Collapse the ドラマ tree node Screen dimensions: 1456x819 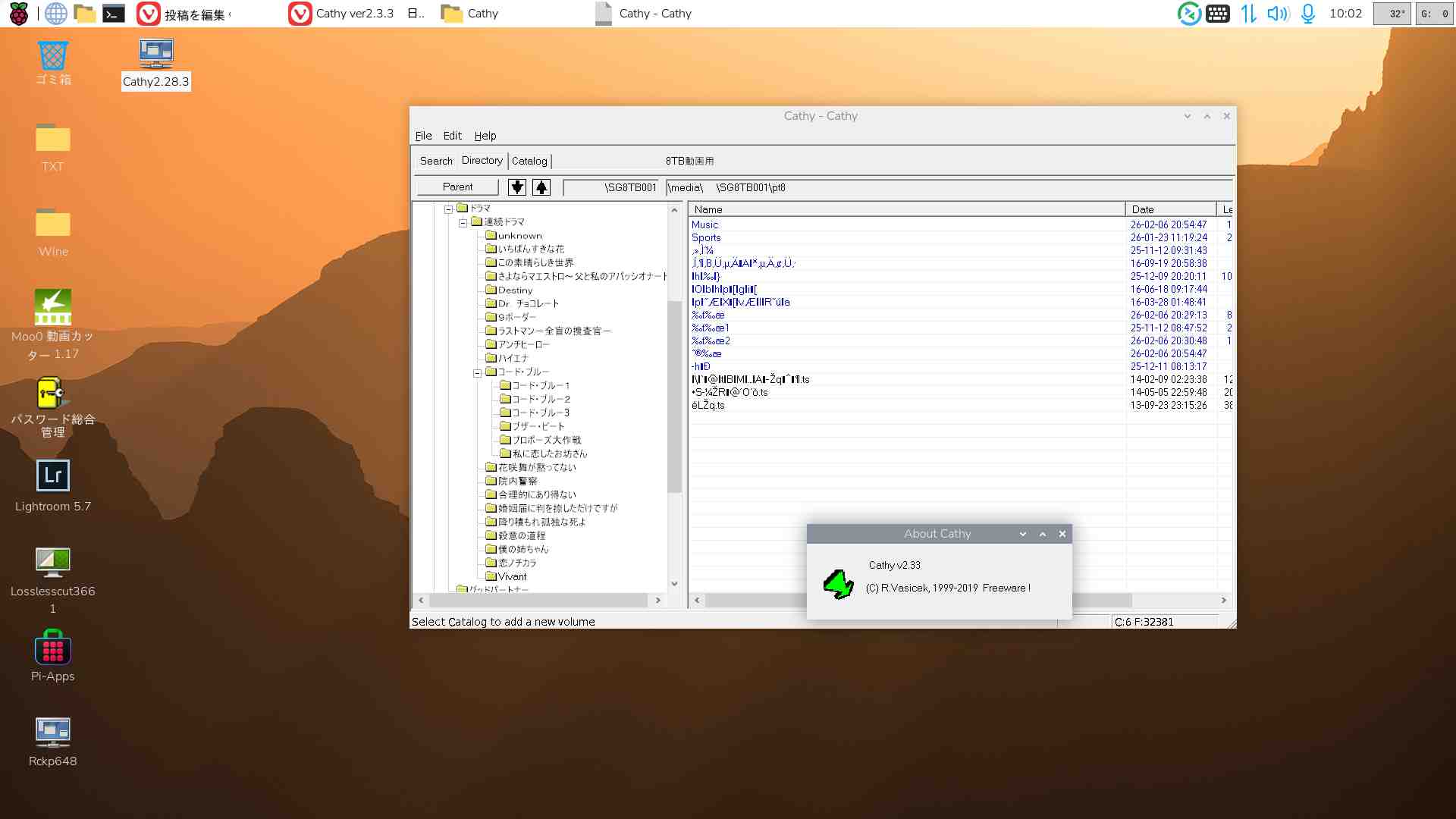448,209
